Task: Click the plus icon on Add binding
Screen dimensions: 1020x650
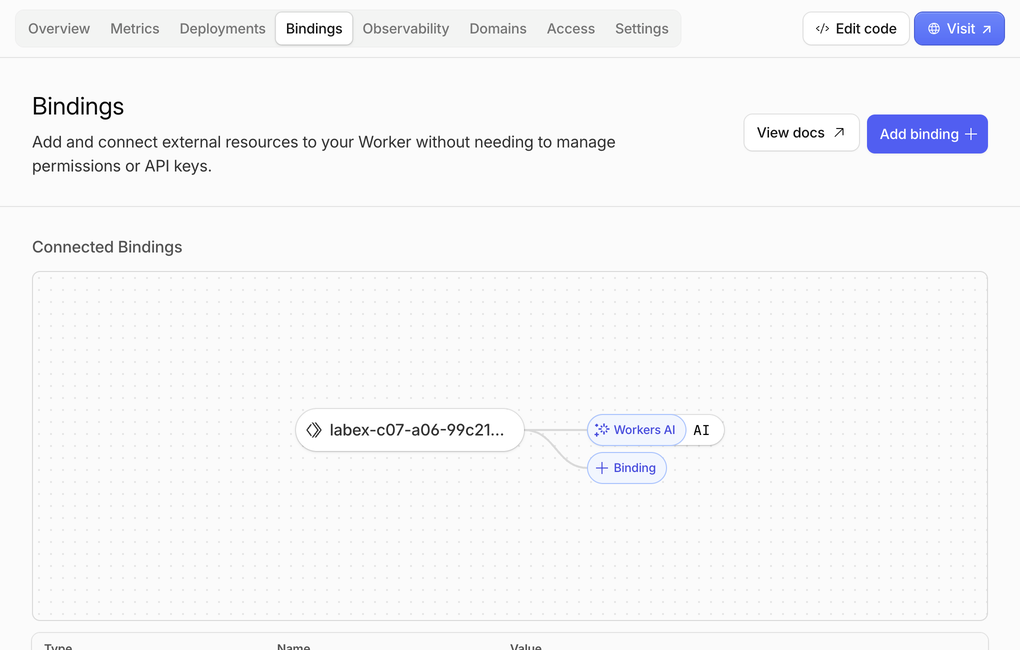Action: pyautogui.click(x=971, y=134)
